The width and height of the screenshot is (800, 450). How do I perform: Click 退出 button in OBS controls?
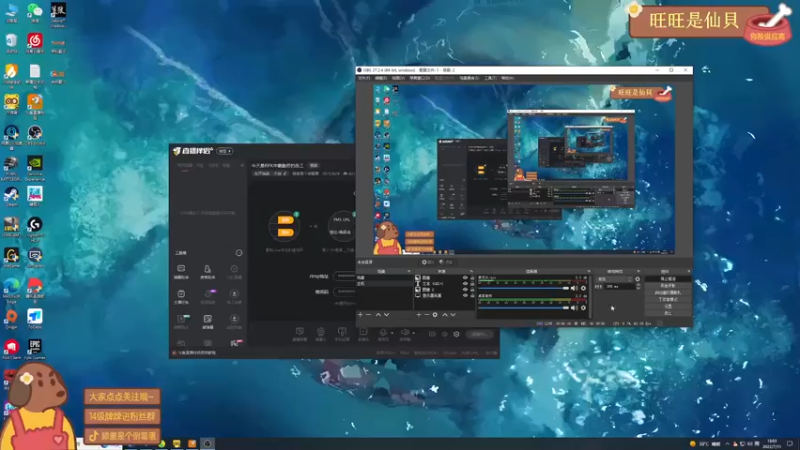(668, 313)
